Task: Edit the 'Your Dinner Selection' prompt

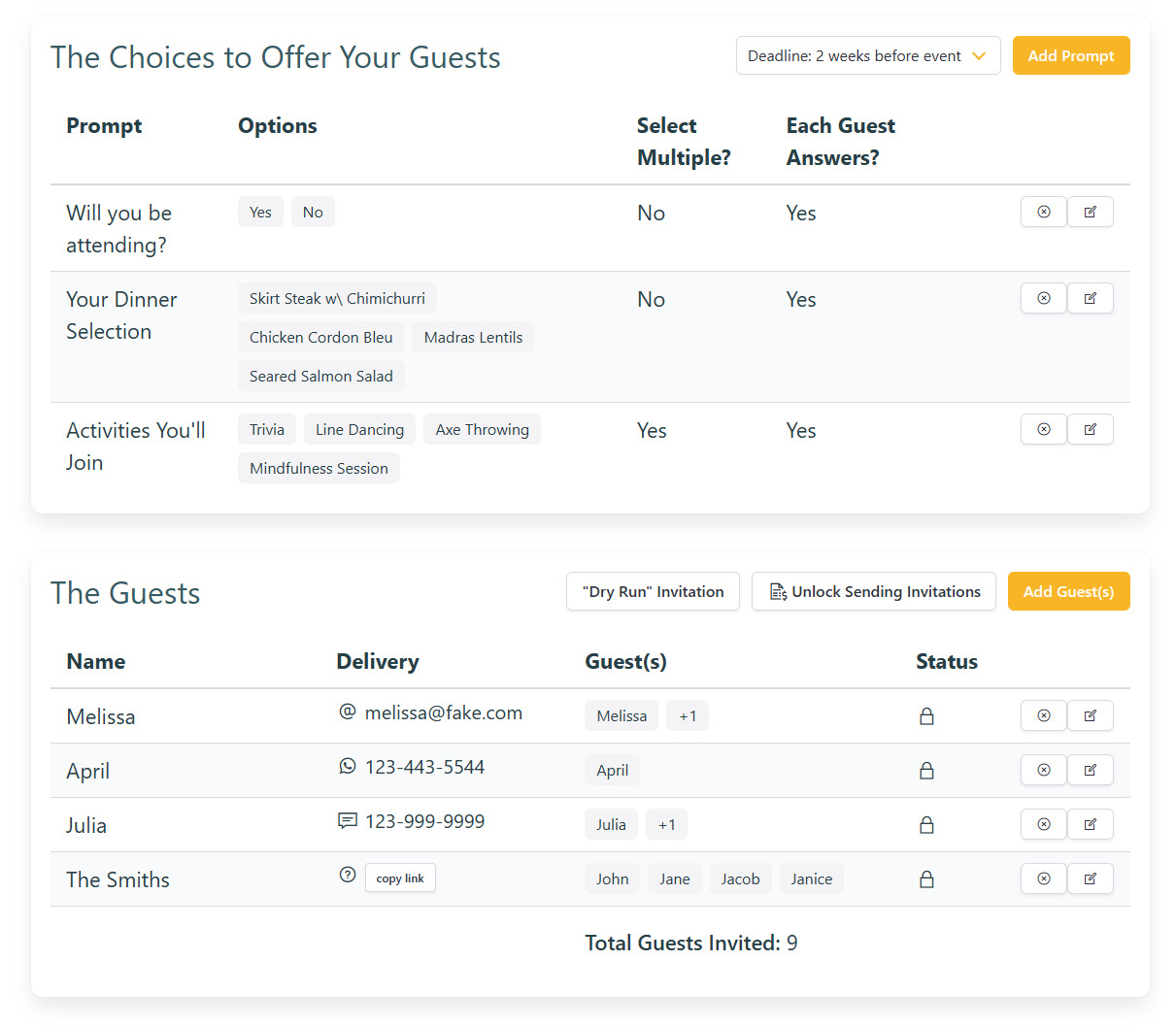Action: [x=1090, y=298]
